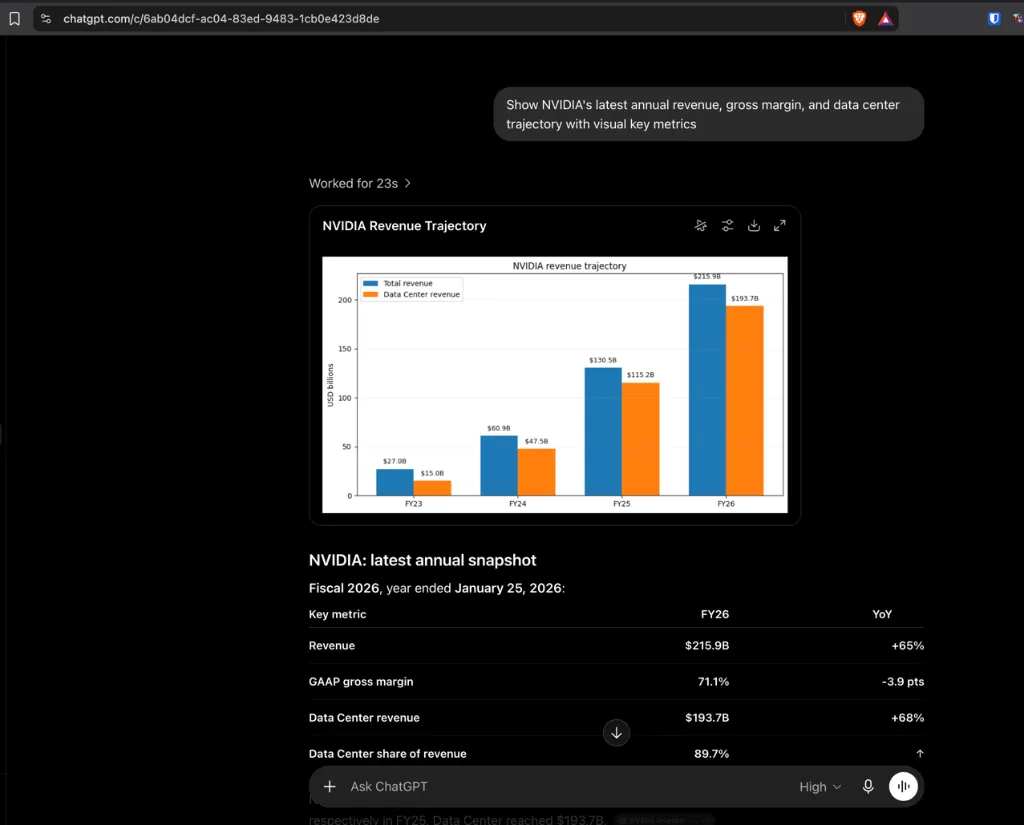Click the orange Data Center revenue legend swatch
The height and width of the screenshot is (825, 1024).
[370, 295]
